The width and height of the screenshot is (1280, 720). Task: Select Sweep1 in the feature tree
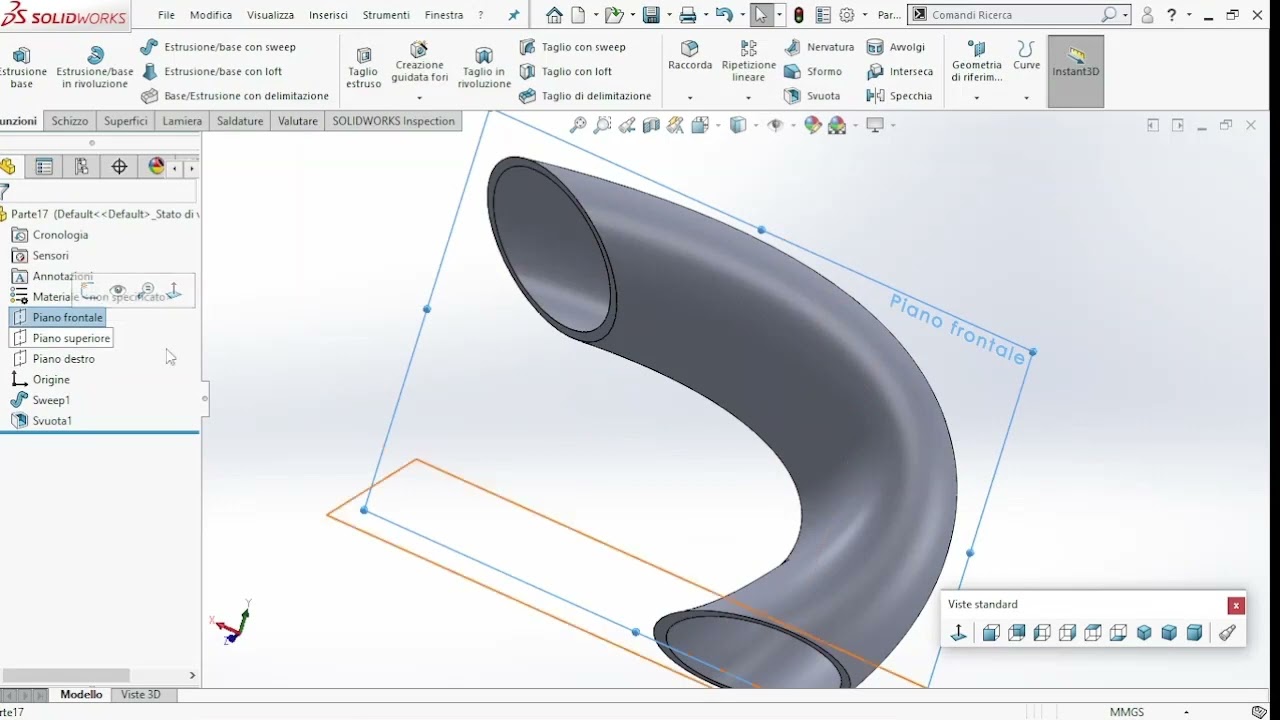[41, 400]
